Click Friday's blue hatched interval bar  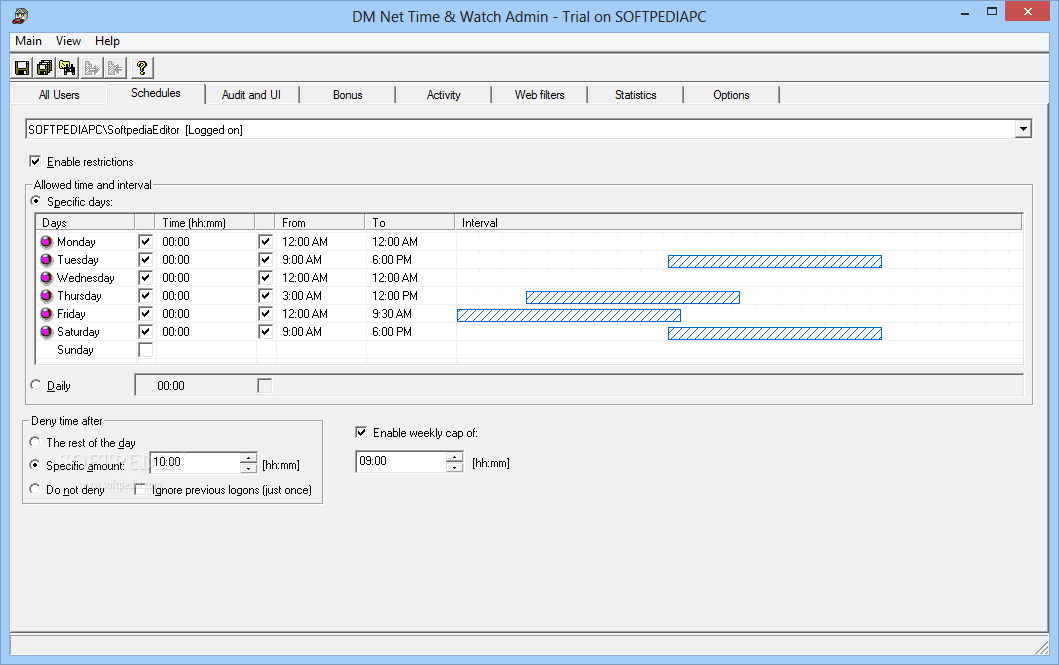click(569, 315)
